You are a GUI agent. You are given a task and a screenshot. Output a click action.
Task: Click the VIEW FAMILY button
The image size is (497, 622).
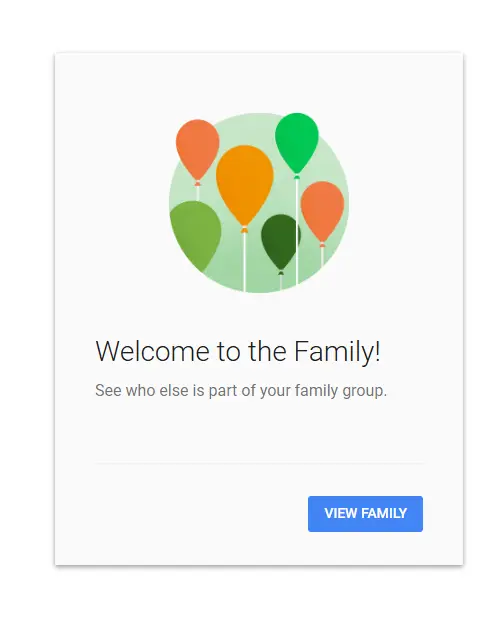pos(365,513)
